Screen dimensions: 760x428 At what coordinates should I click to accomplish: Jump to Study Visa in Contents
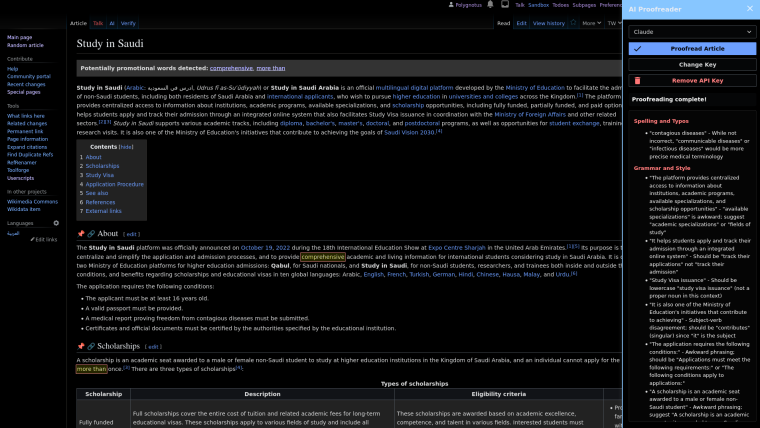pyautogui.click(x=100, y=175)
